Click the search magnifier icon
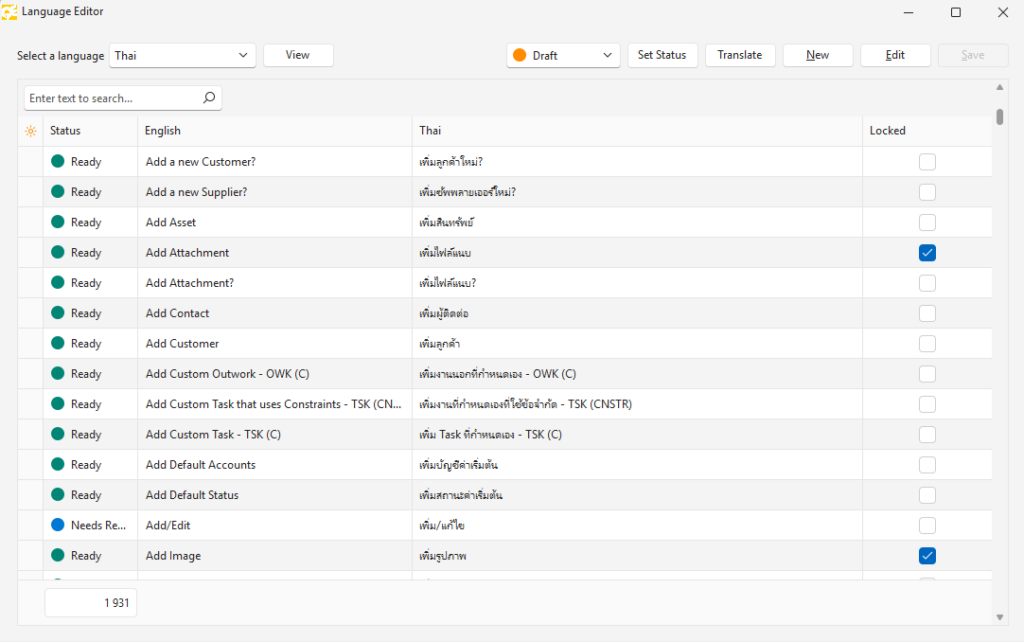The height and width of the screenshot is (642, 1024). pos(209,98)
